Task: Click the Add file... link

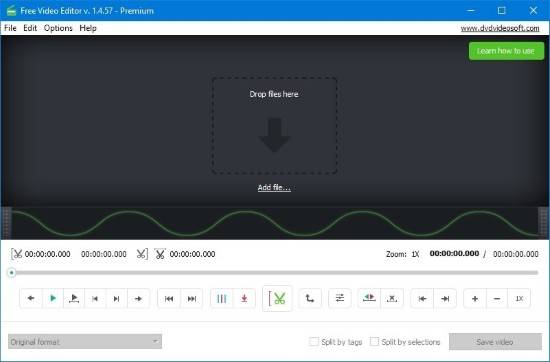Action: coord(274,188)
